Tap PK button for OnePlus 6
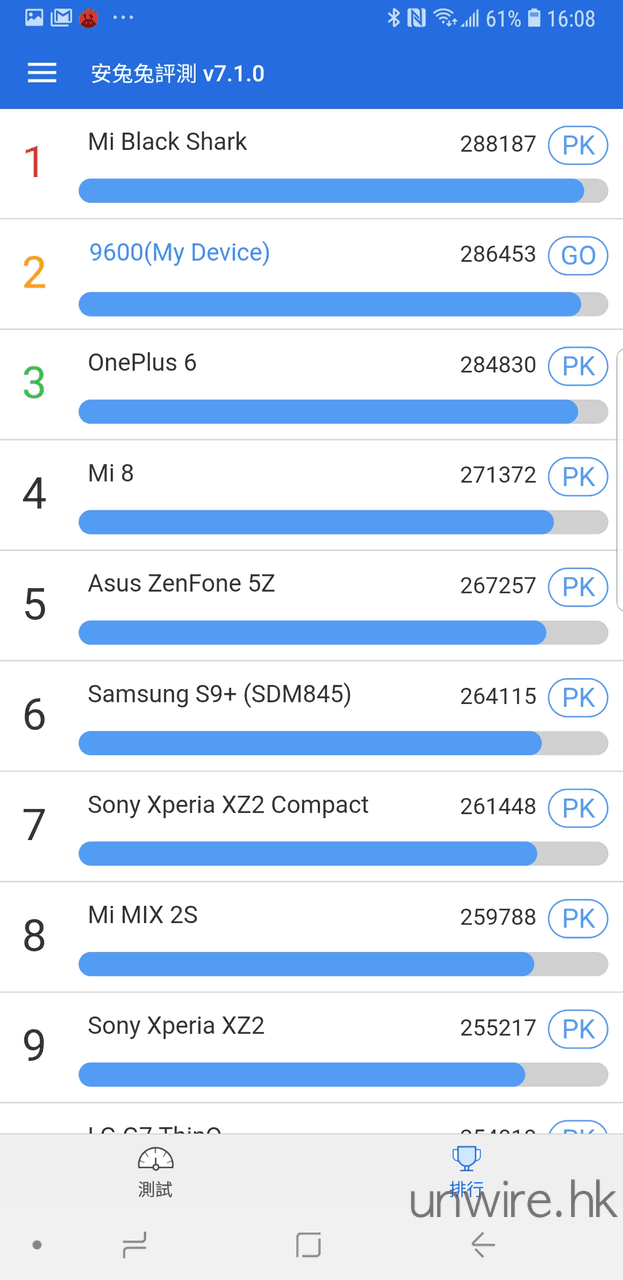 pos(578,366)
